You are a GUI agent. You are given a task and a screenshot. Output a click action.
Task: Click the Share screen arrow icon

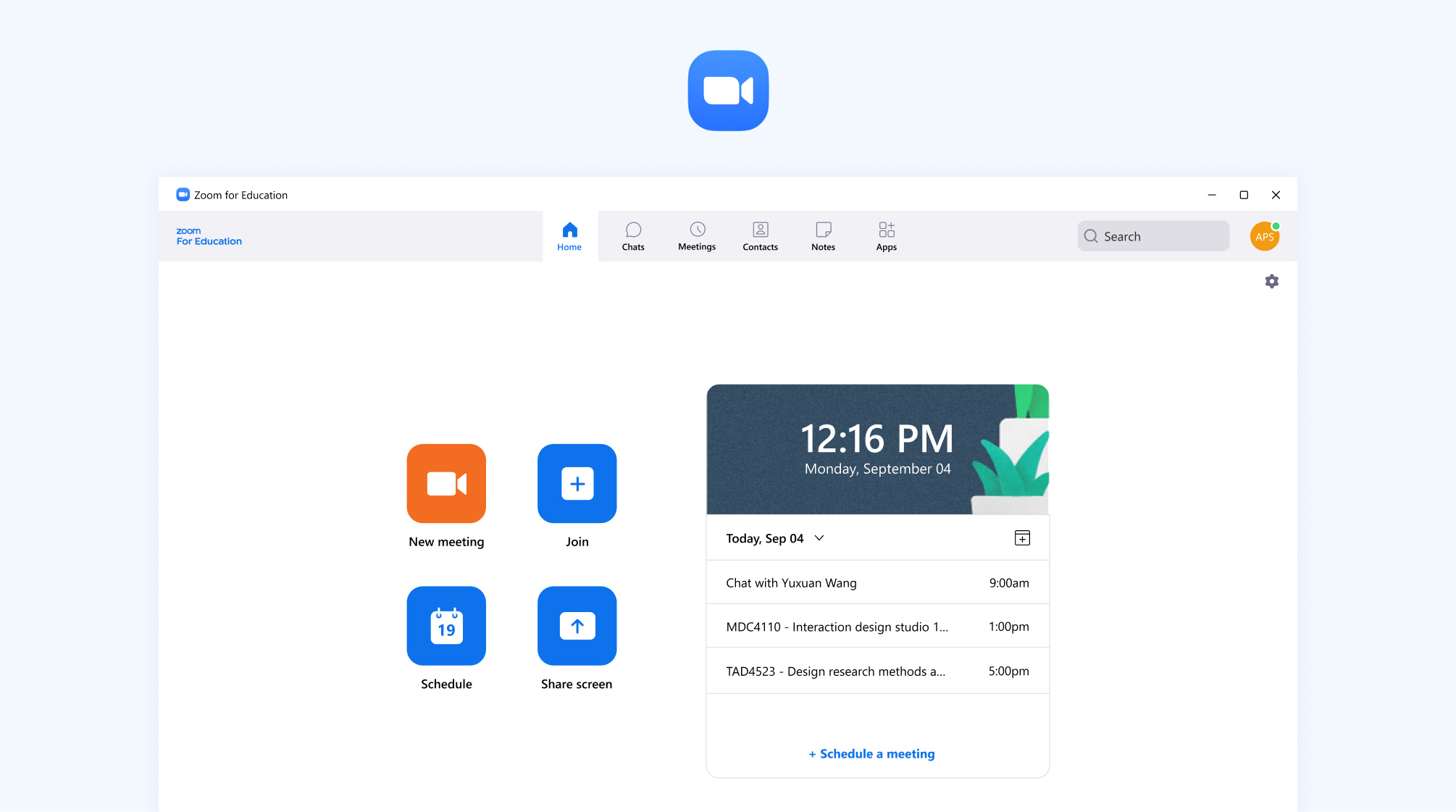pyautogui.click(x=577, y=626)
